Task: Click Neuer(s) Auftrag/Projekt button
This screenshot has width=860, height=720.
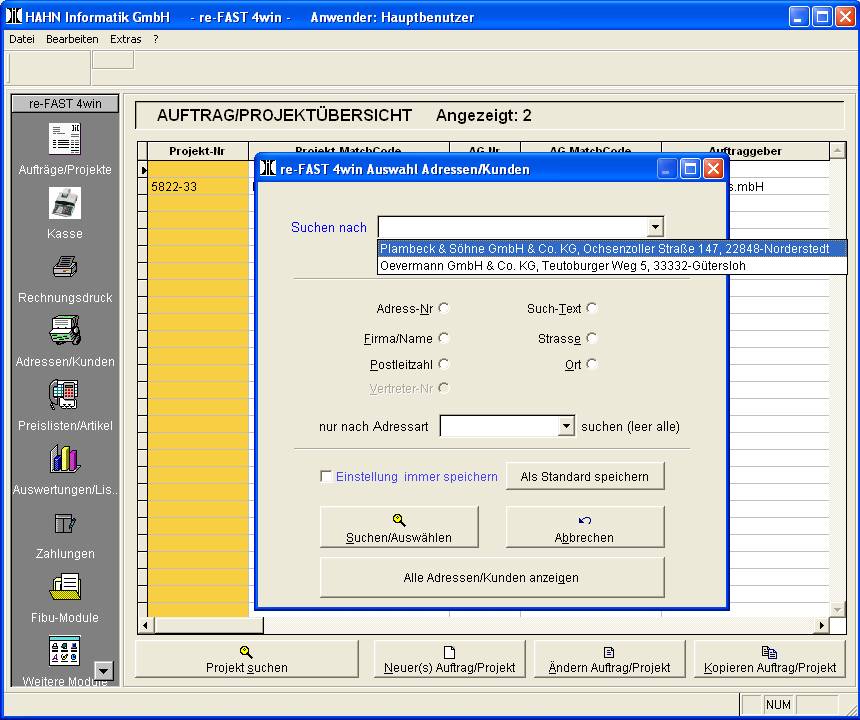Action: (x=450, y=659)
